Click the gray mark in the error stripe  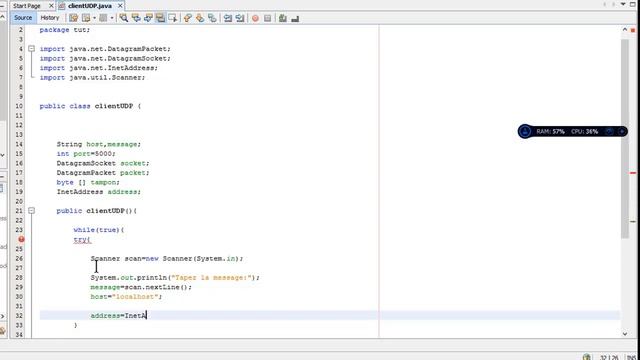[633, 222]
